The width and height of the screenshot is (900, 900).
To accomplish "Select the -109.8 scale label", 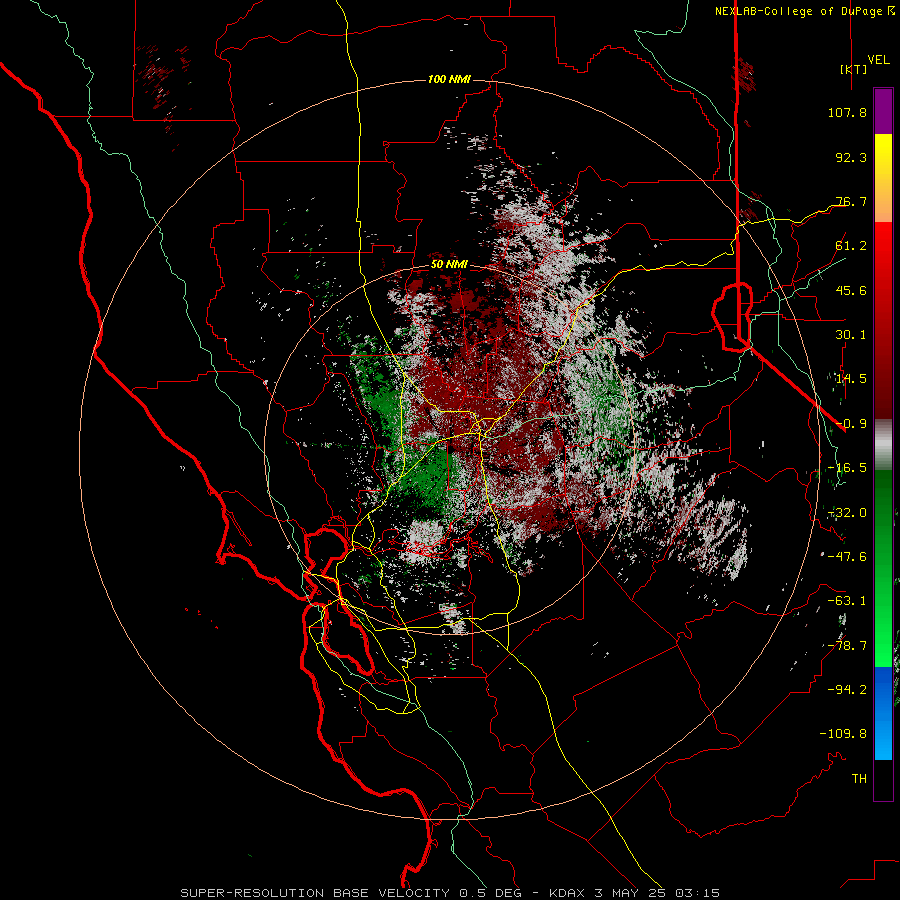I will pyautogui.click(x=843, y=734).
